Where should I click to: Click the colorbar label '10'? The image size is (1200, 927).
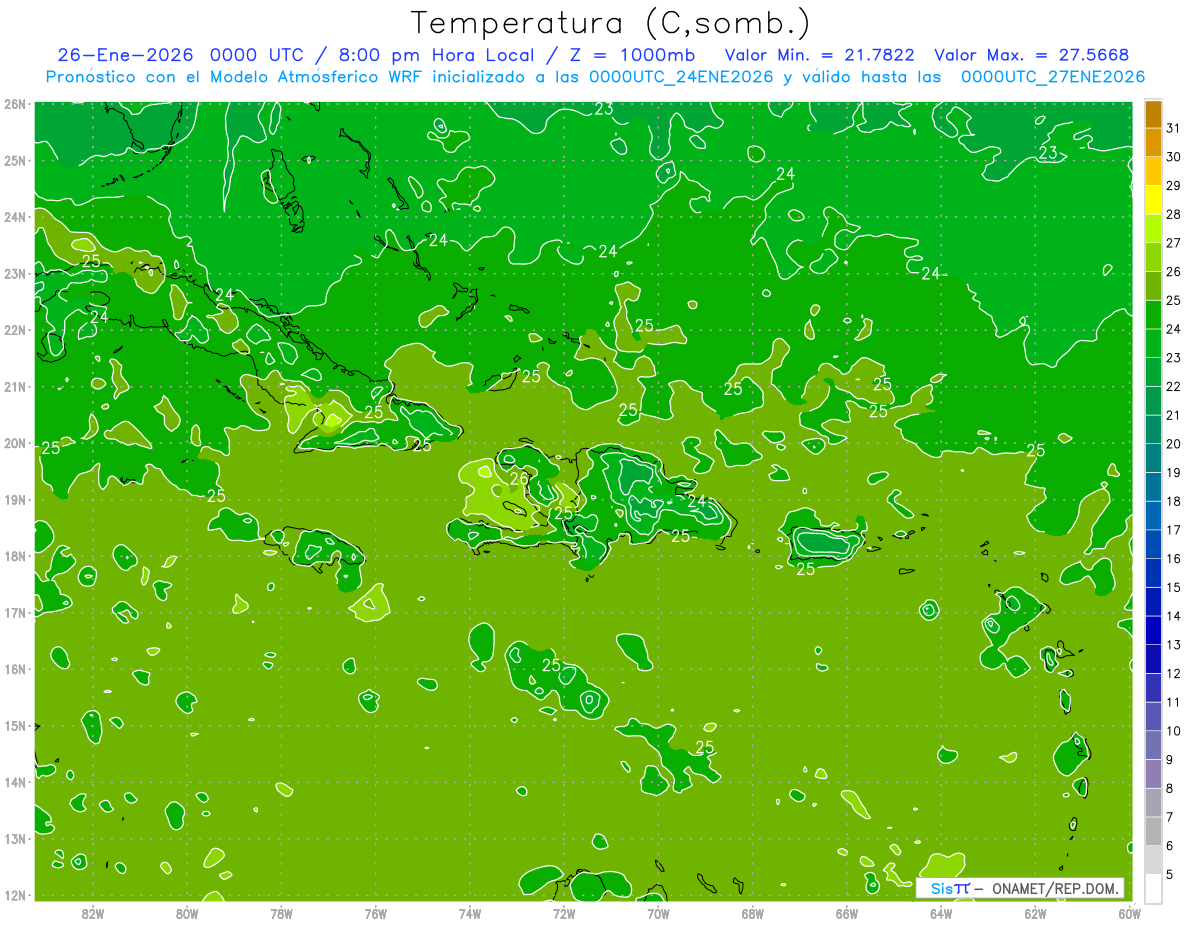coord(1173,730)
